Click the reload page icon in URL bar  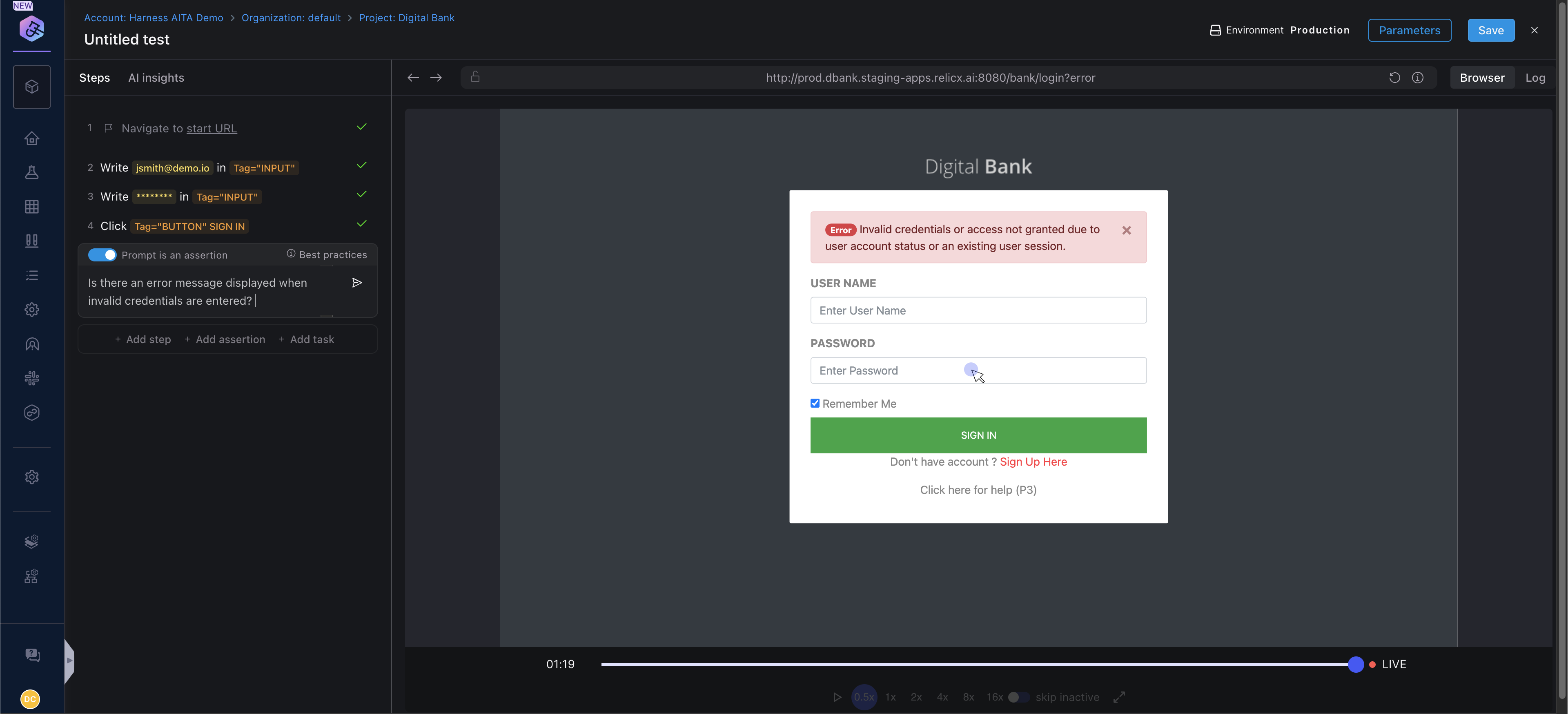[x=1394, y=77]
